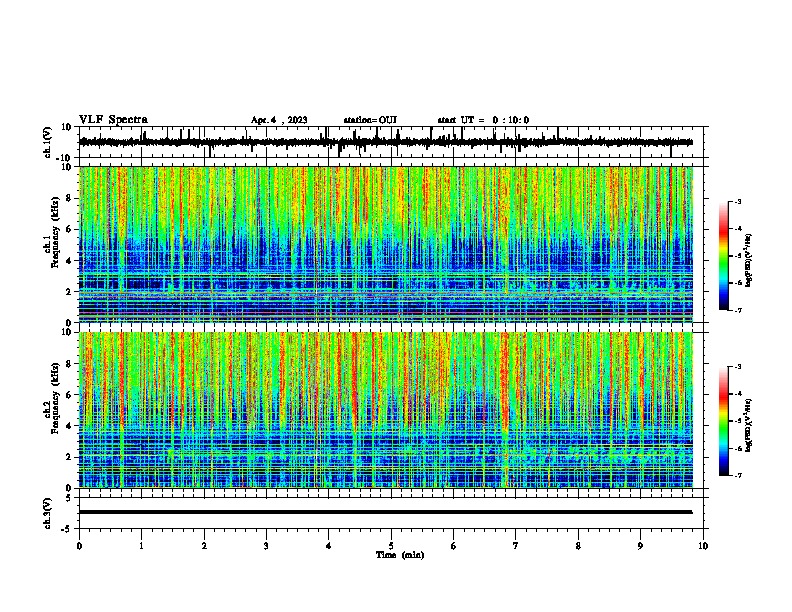This screenshot has width=792, height=612.
Task: Click the "log(PSD)(V²/Hz)" label beside ch.1 colorbar
Action: tap(749, 261)
